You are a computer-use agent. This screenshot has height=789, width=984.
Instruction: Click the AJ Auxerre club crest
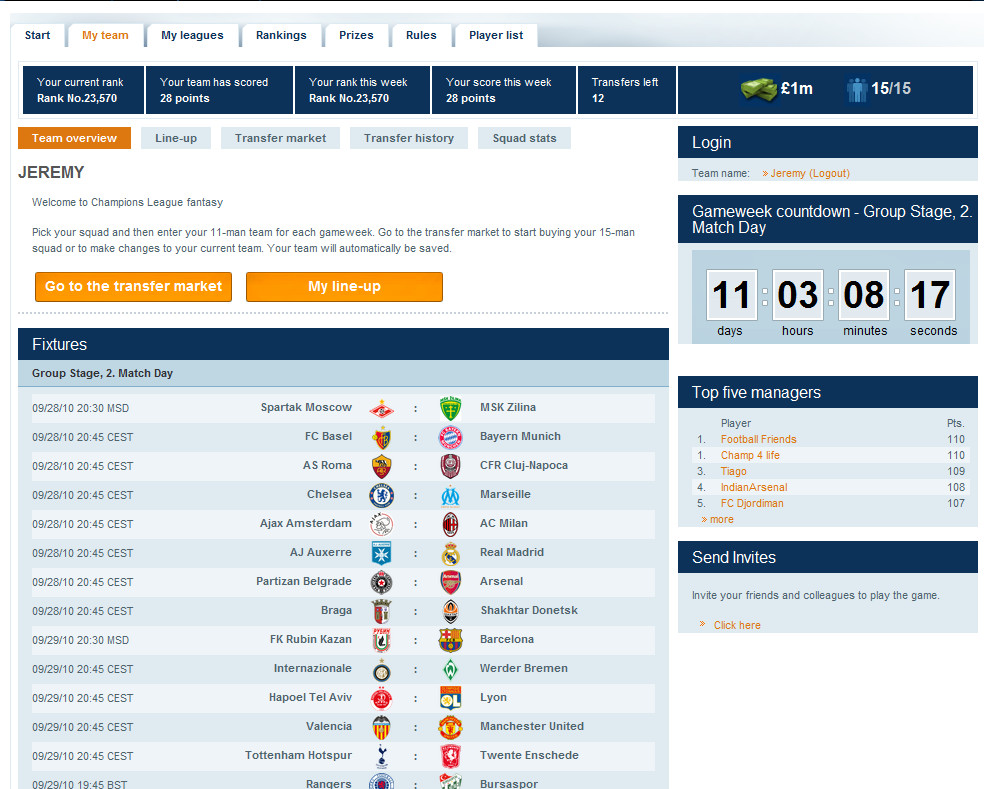[x=382, y=553]
